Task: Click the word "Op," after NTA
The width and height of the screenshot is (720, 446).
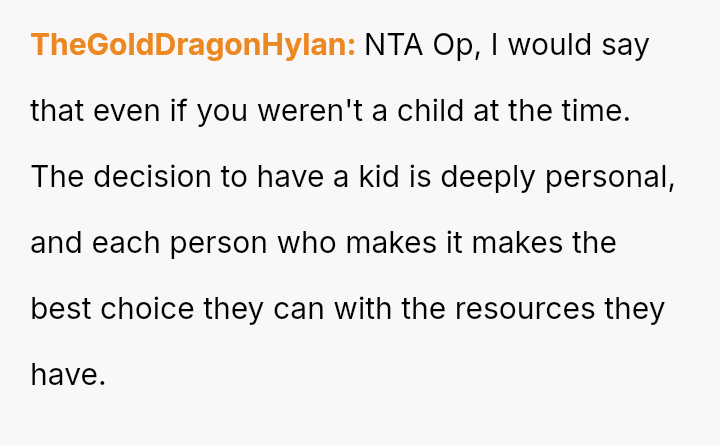Action: click(455, 45)
